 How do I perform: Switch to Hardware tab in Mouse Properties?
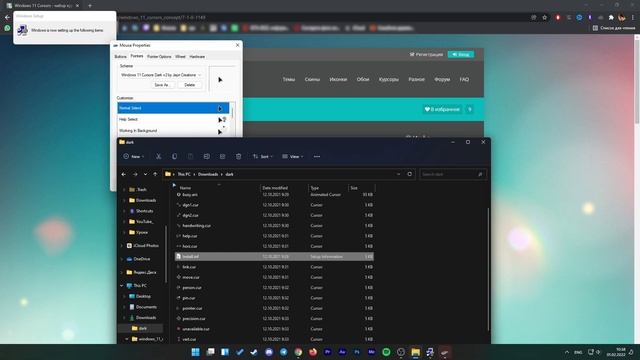tap(197, 57)
